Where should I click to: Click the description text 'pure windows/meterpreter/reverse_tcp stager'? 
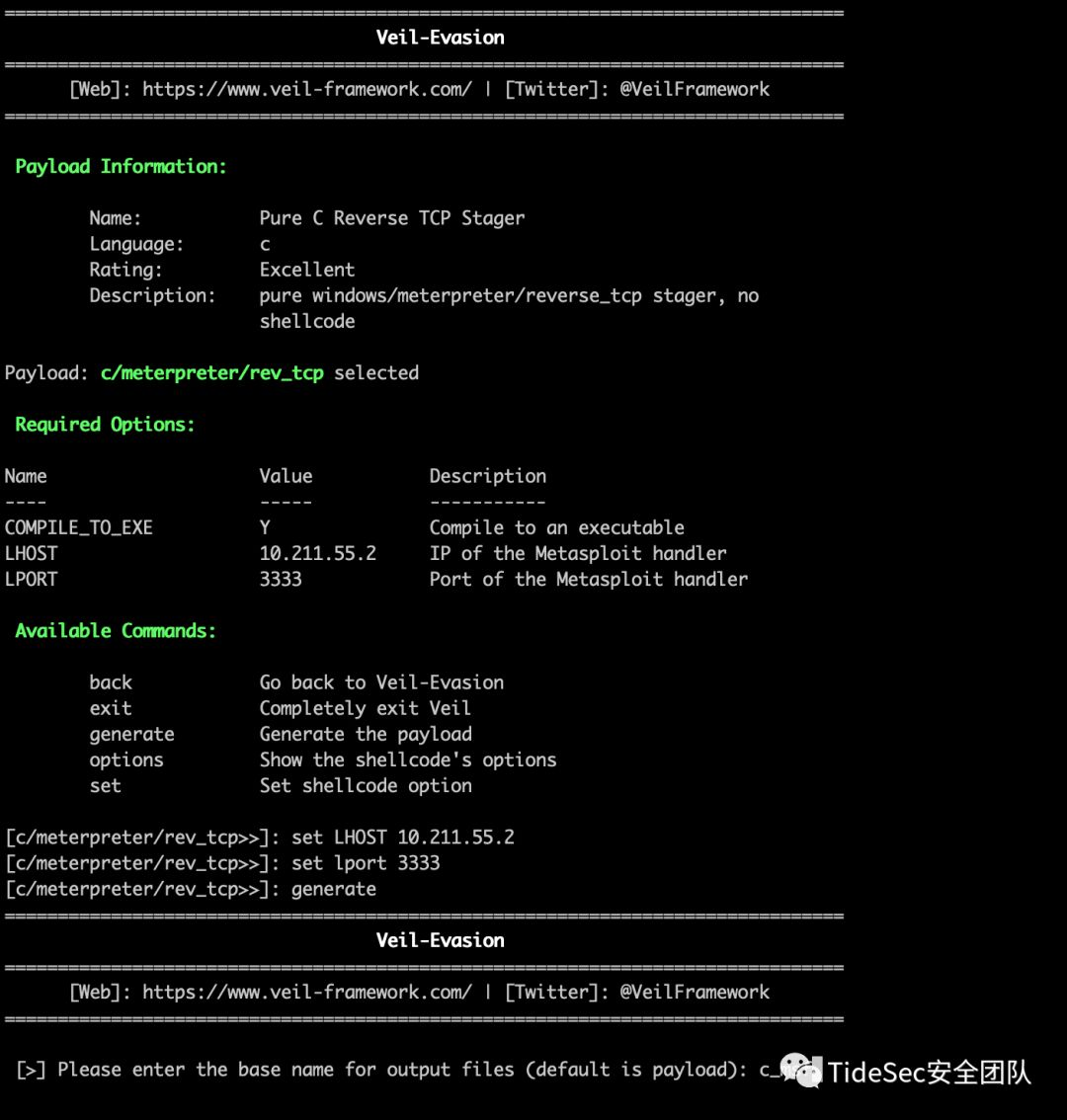(487, 296)
